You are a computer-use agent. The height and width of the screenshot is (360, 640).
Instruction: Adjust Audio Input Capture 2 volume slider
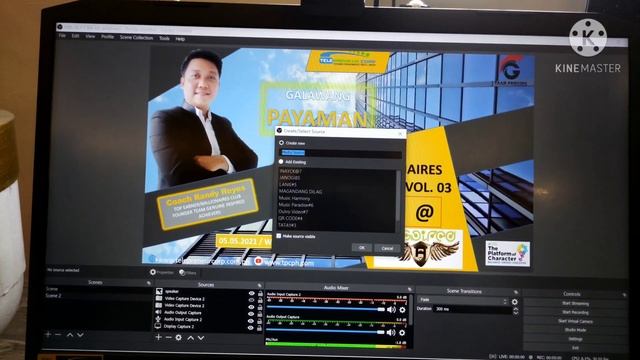tap(325, 309)
